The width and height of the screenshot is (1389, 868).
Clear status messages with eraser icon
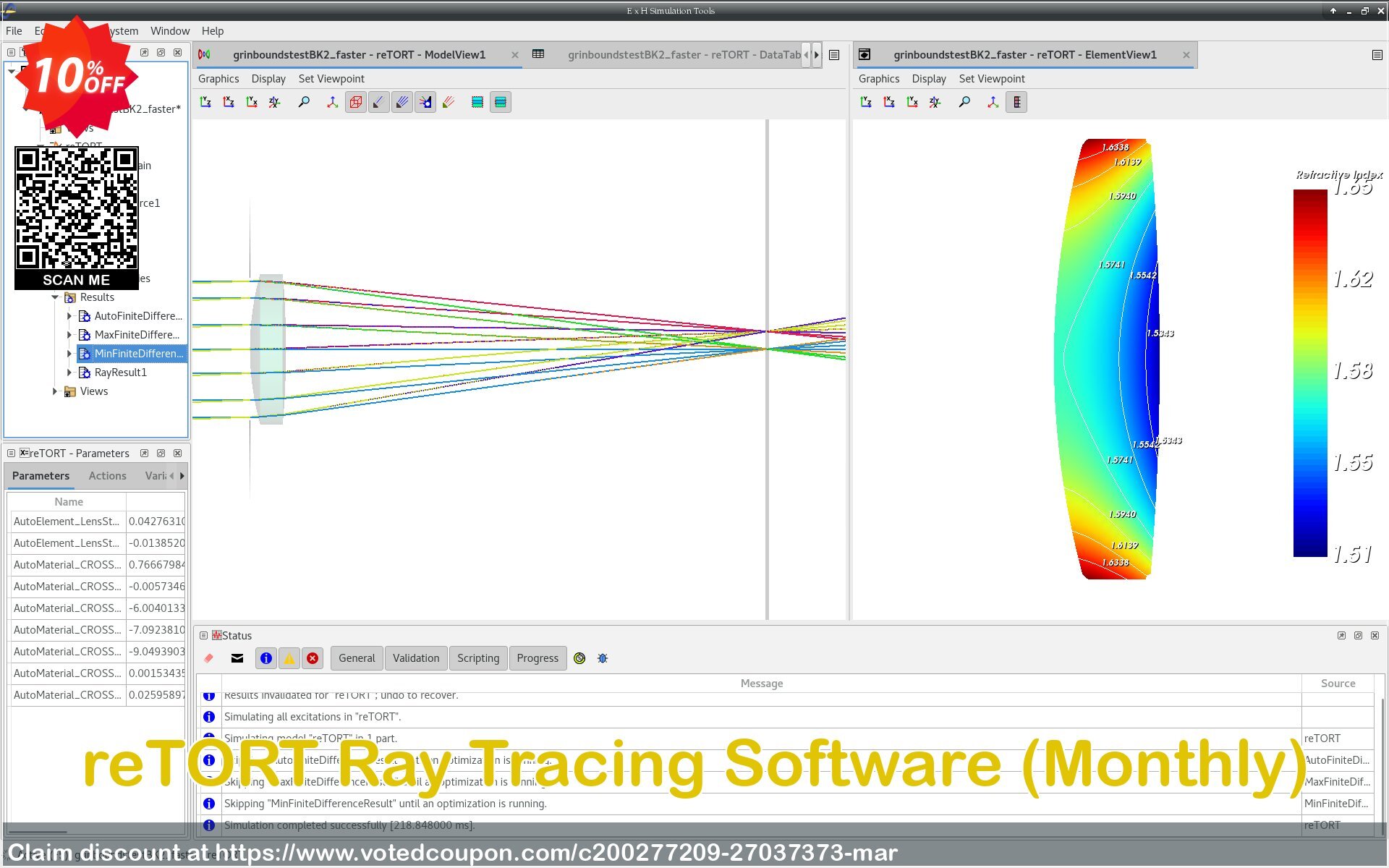209,658
